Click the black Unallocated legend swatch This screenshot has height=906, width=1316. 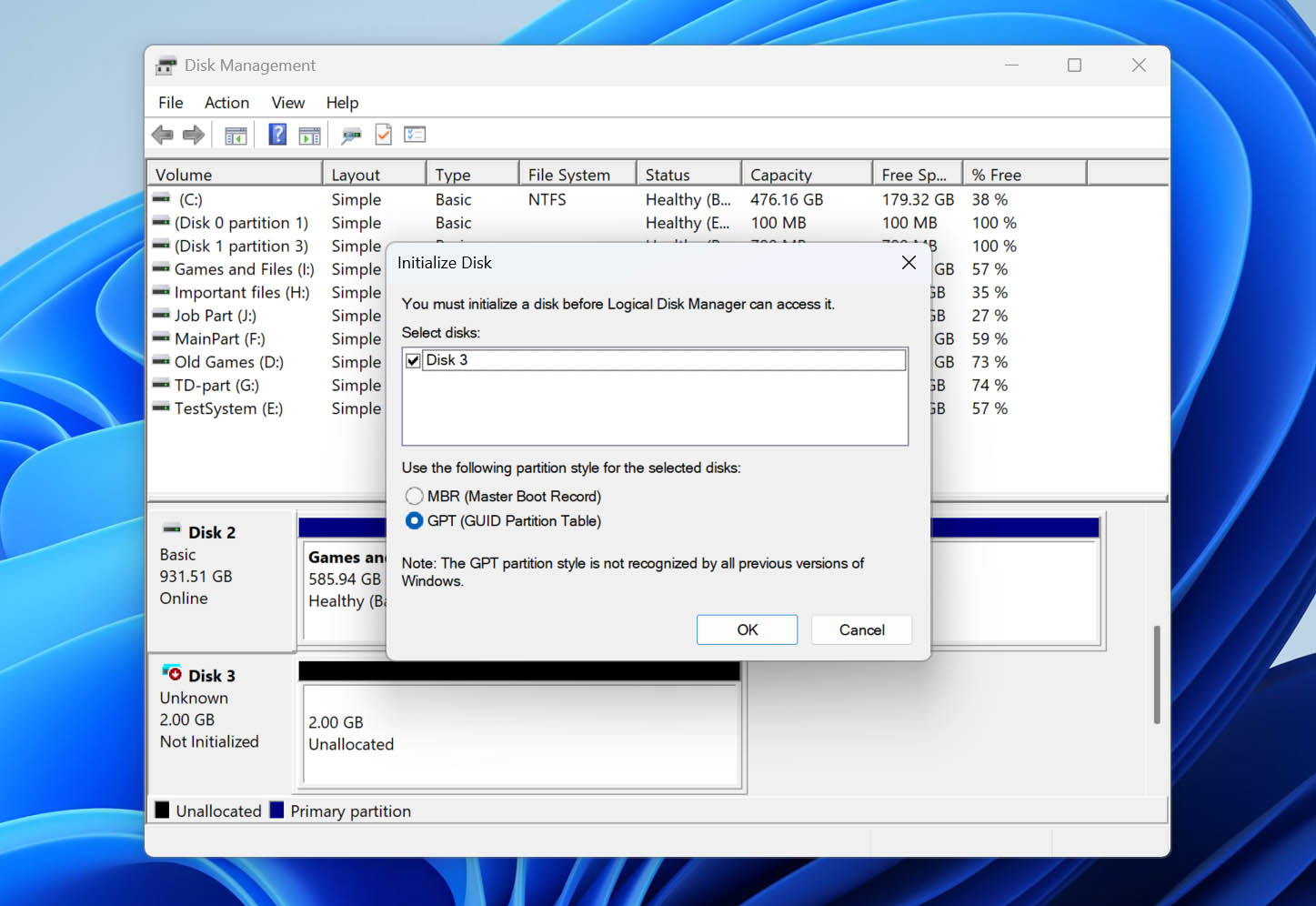click(x=162, y=810)
